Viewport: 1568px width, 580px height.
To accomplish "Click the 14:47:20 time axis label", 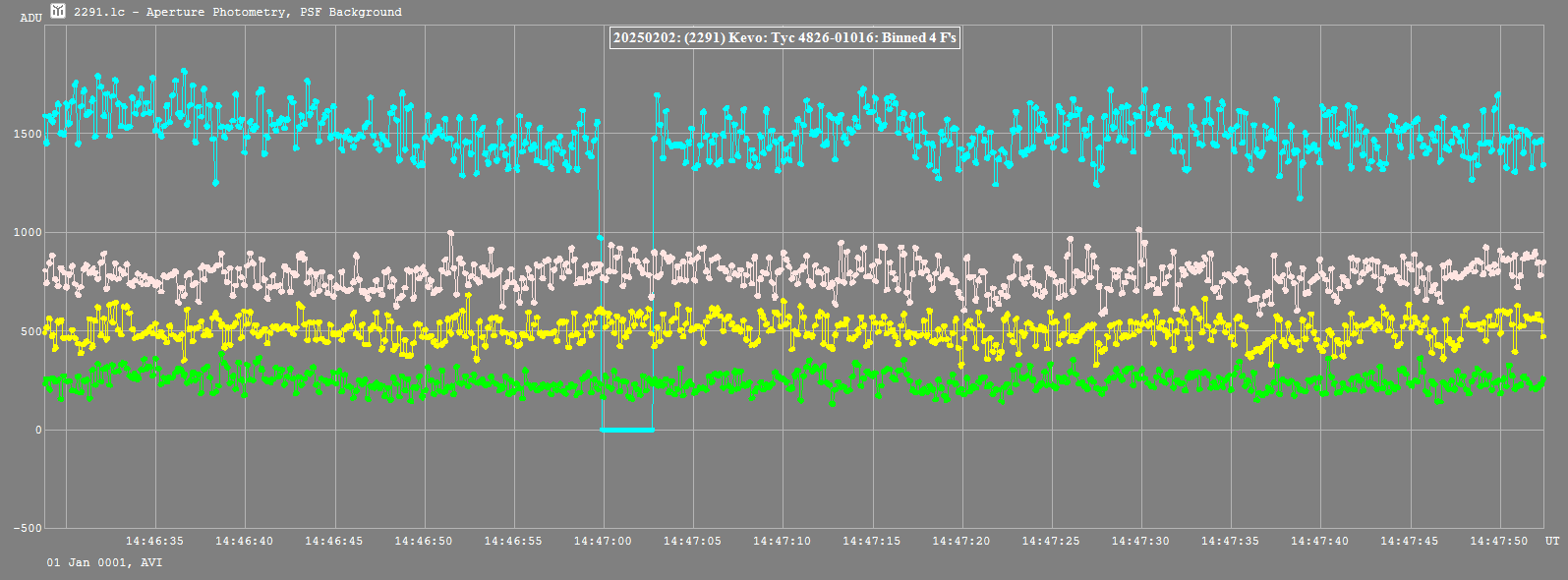I will tap(961, 541).
